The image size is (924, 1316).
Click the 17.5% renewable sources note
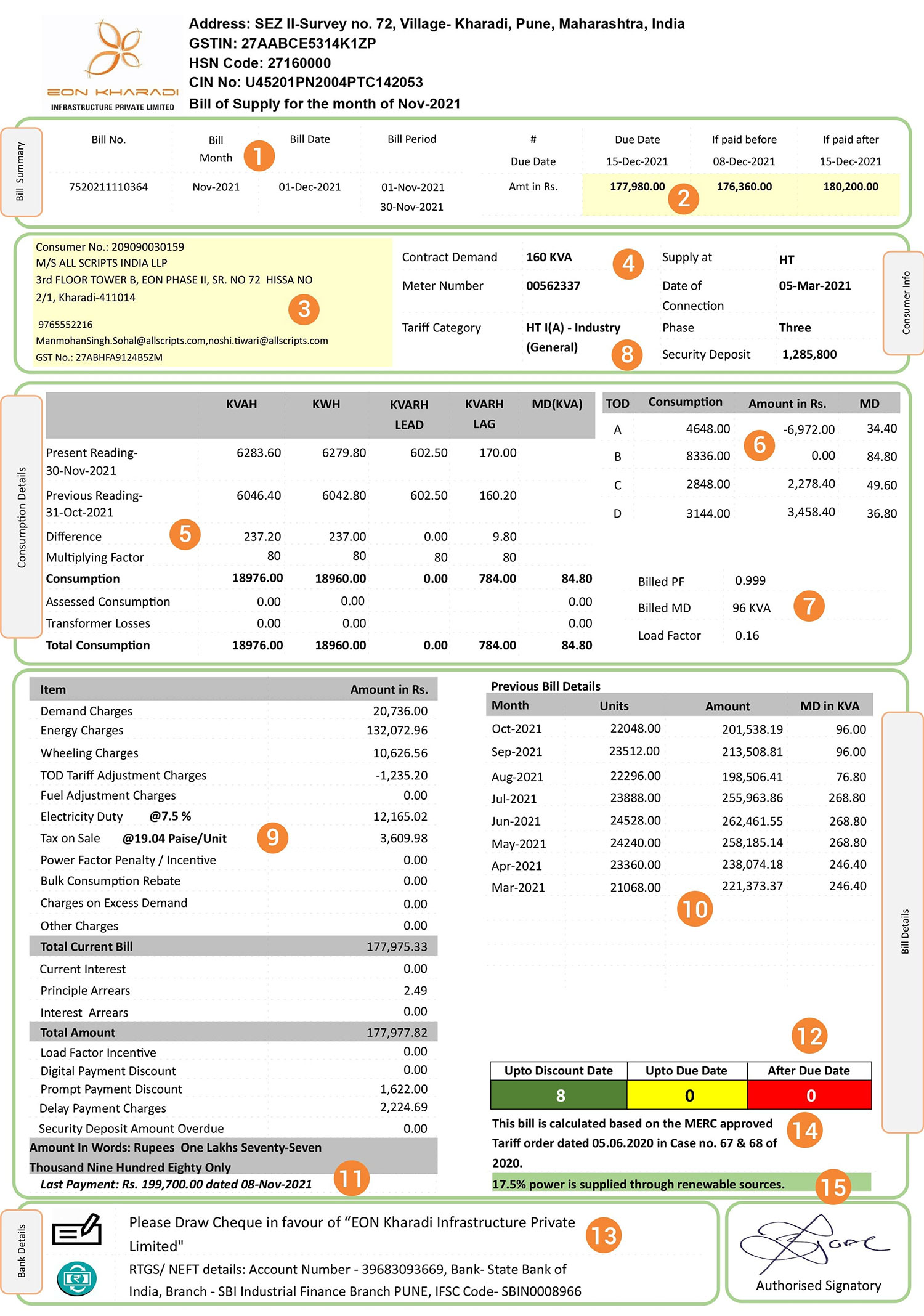coord(639,1184)
